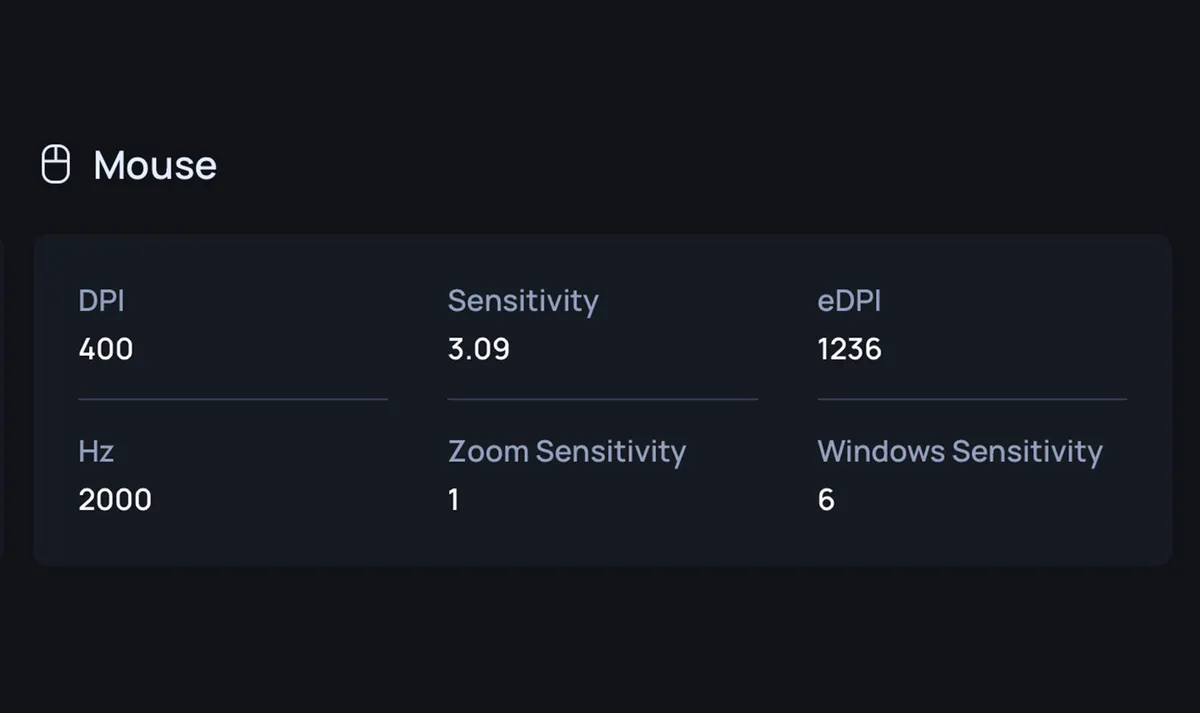Click the eDPI label
The height and width of the screenshot is (713, 1200).
click(x=849, y=300)
